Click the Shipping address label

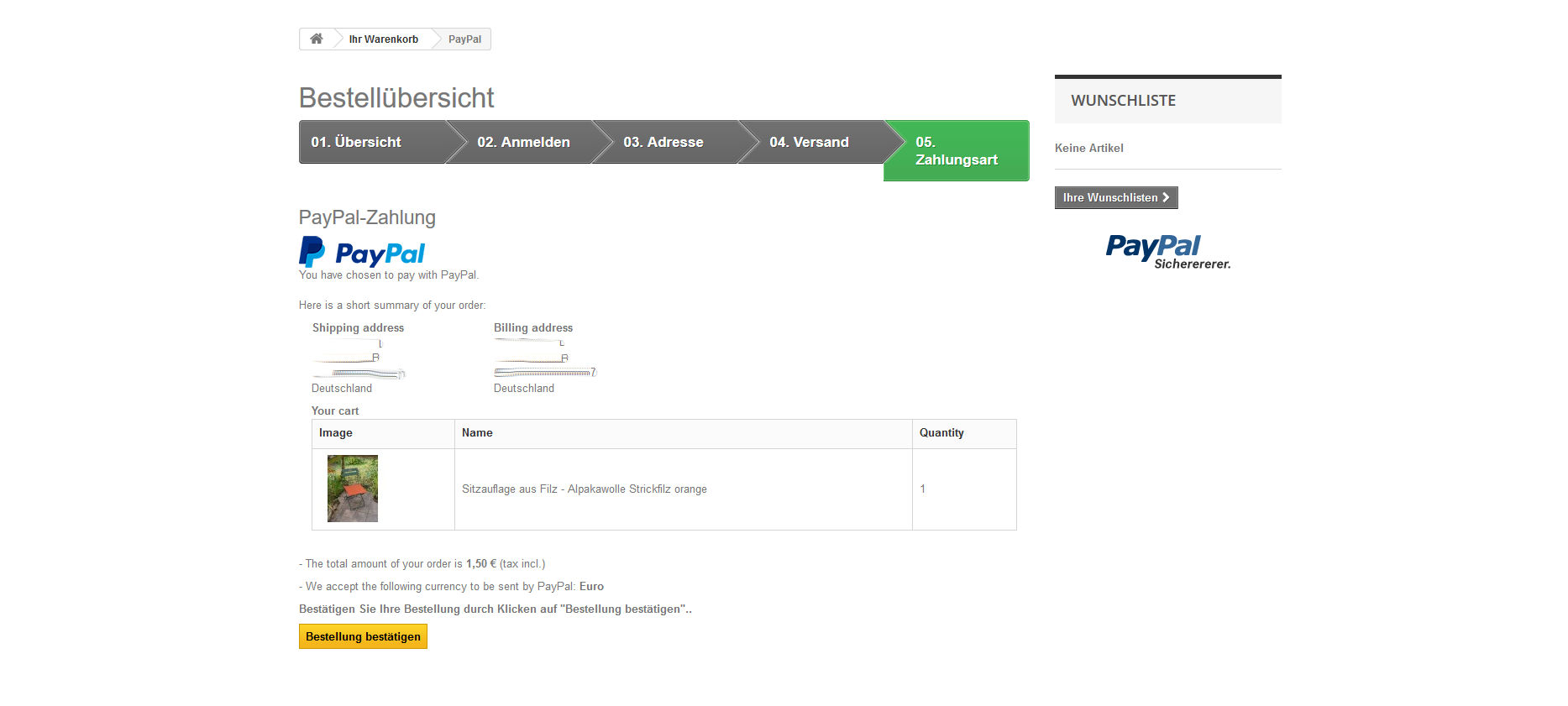(x=358, y=328)
